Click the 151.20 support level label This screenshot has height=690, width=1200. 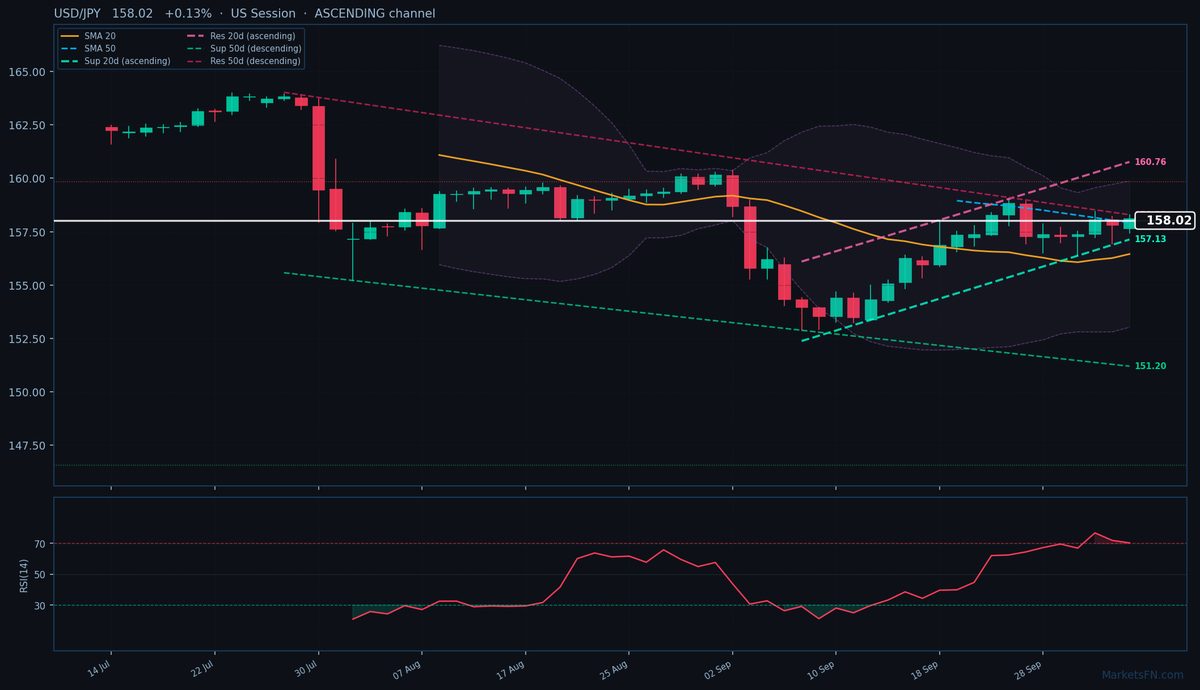[1150, 366]
